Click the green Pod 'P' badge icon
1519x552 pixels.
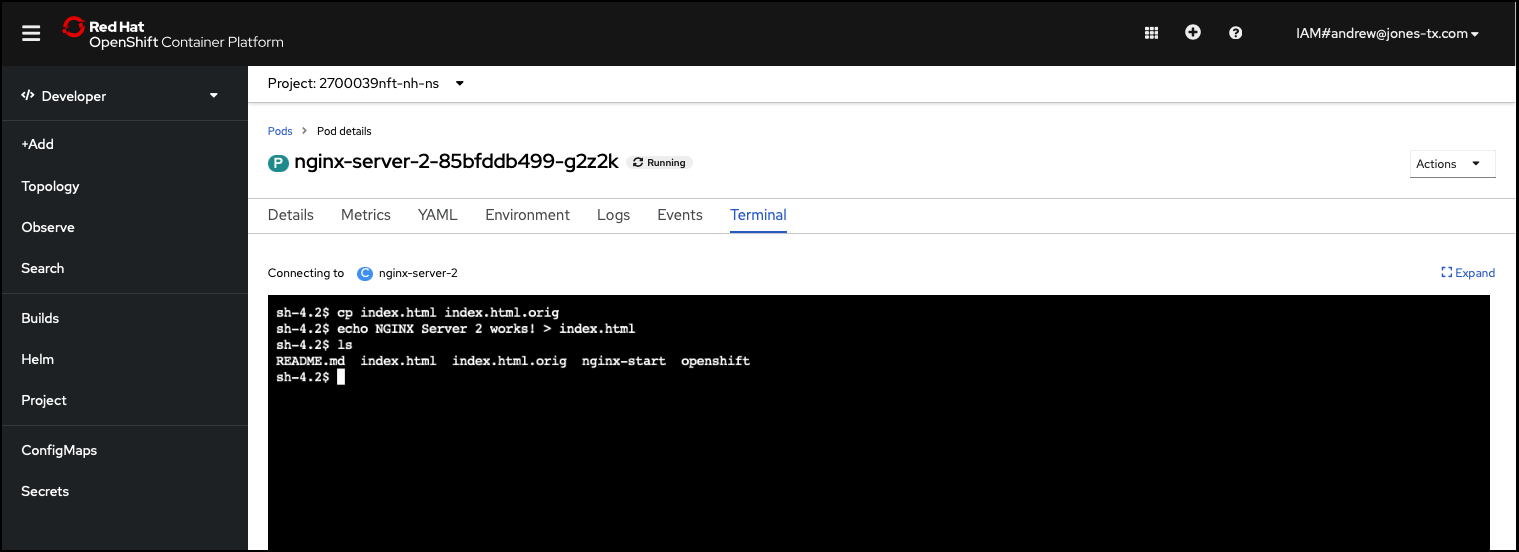[278, 163]
